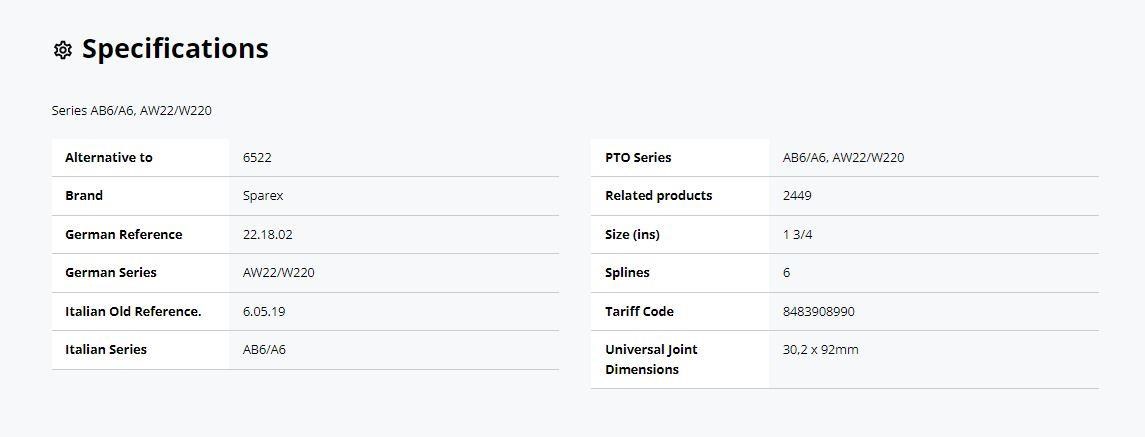This screenshot has width=1145, height=437.
Task: Select the Series AB6/A6, AW22/W220 subtitle text
Action: pyautogui.click(x=132, y=111)
